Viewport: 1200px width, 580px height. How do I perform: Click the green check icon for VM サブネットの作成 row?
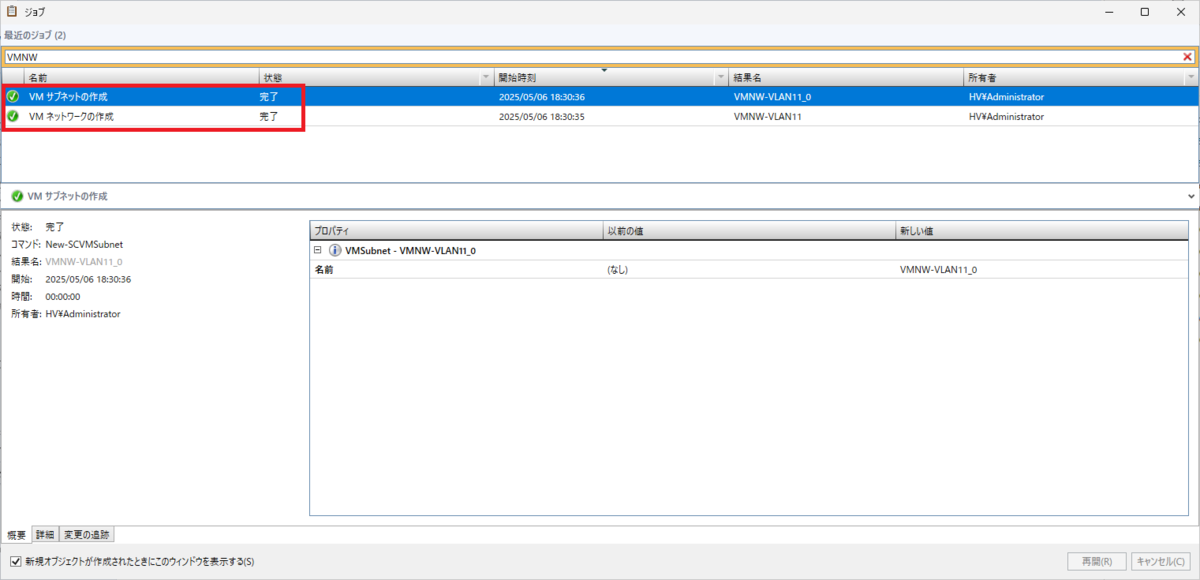click(13, 97)
